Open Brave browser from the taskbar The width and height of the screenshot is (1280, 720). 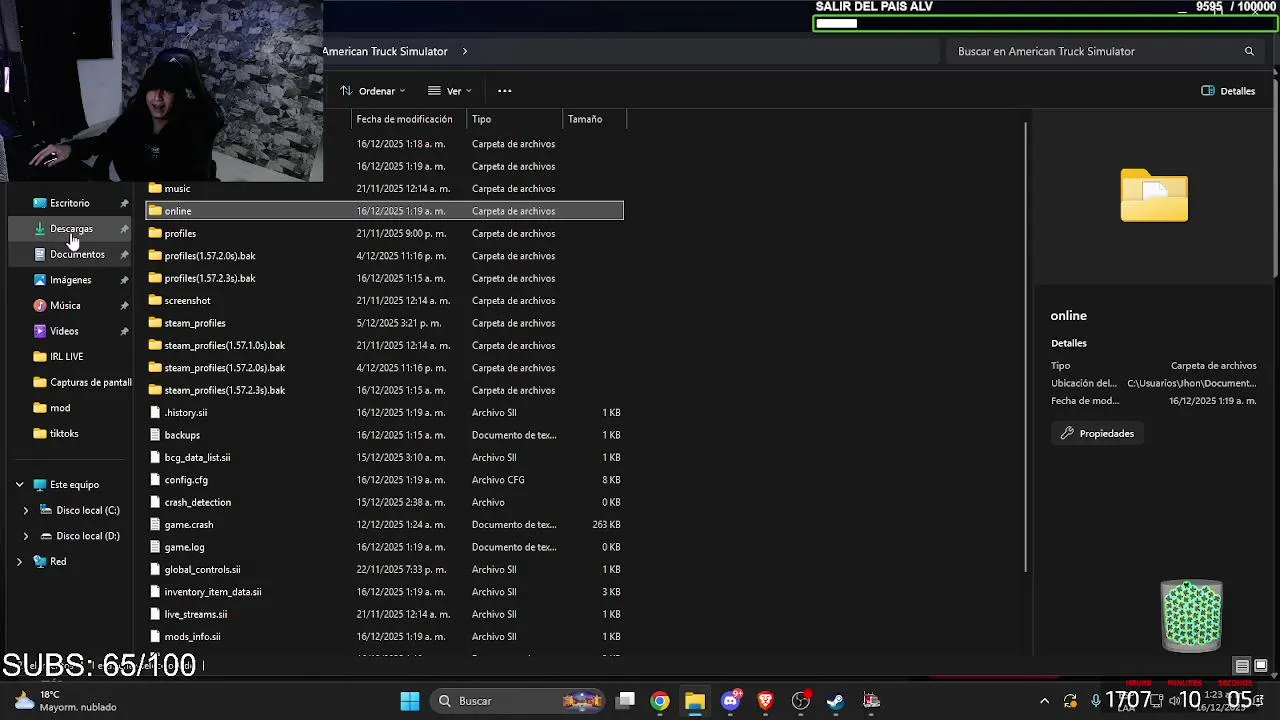click(765, 701)
